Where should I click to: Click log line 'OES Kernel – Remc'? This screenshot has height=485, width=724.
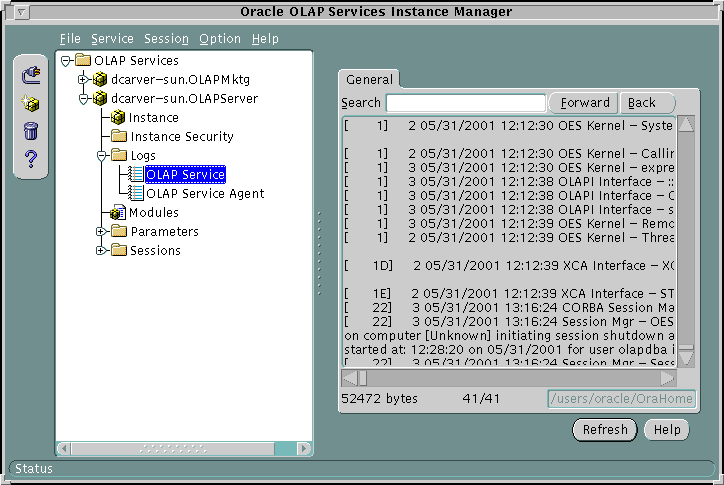(509, 224)
